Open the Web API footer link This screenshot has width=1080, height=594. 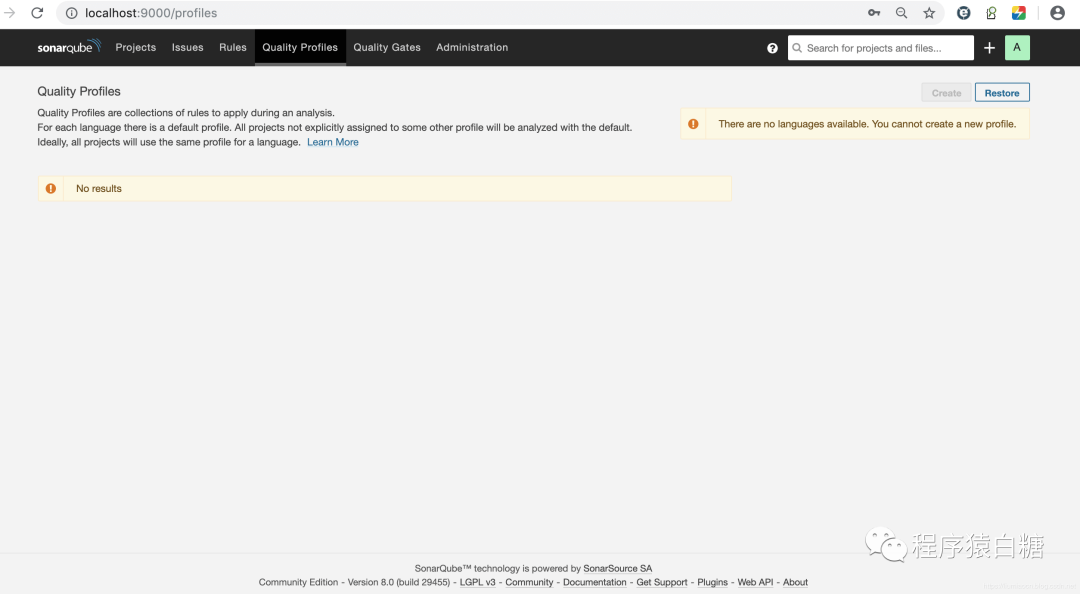[x=755, y=582]
